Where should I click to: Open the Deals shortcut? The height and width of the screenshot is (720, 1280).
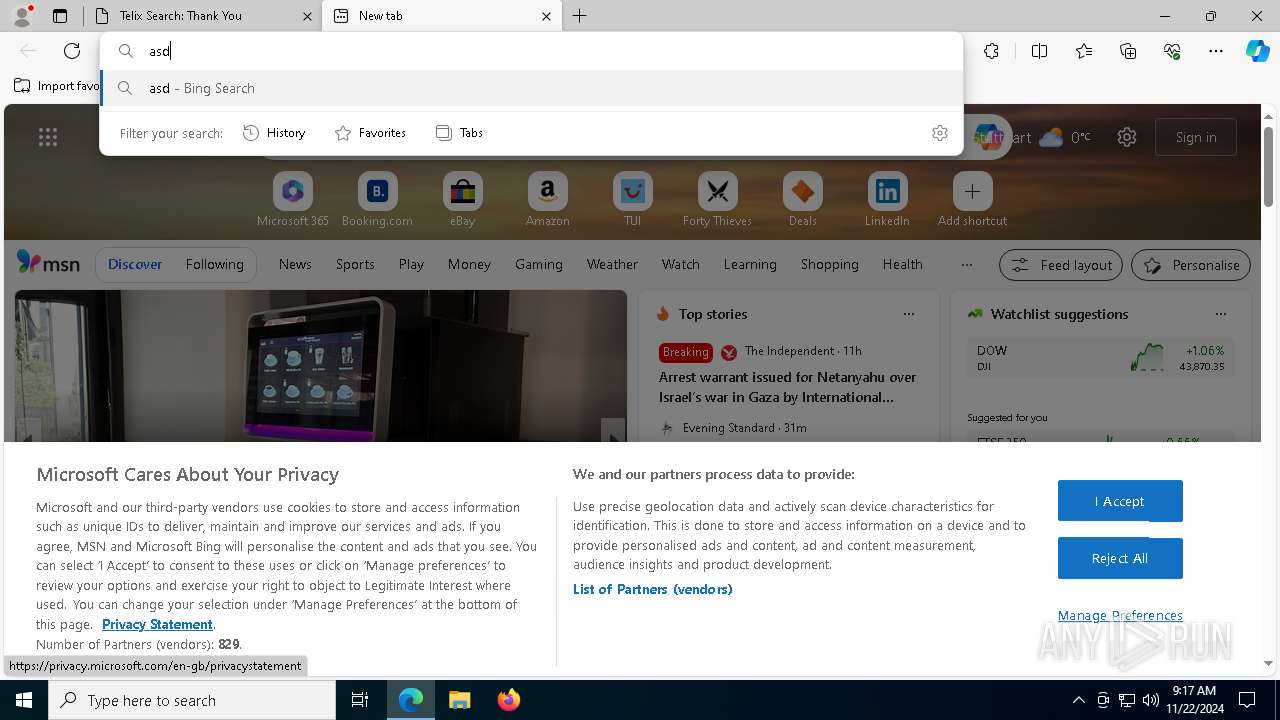point(802,200)
